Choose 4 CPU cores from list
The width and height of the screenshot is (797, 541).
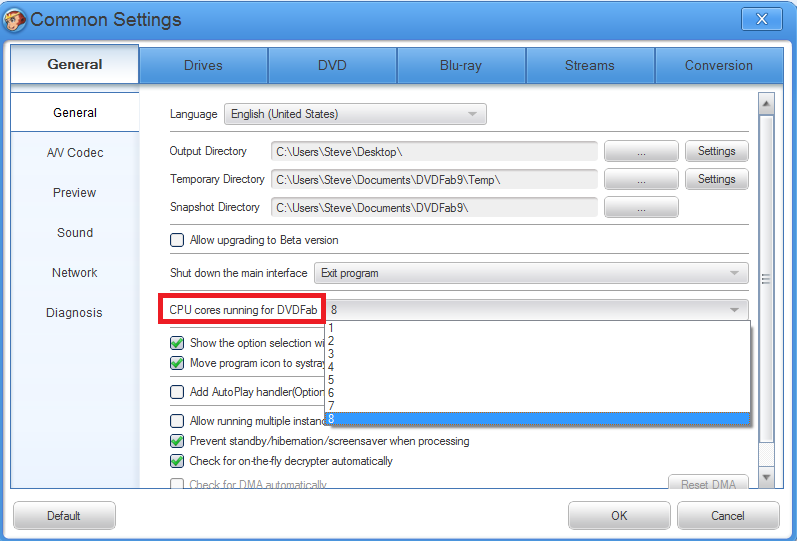[537, 367]
